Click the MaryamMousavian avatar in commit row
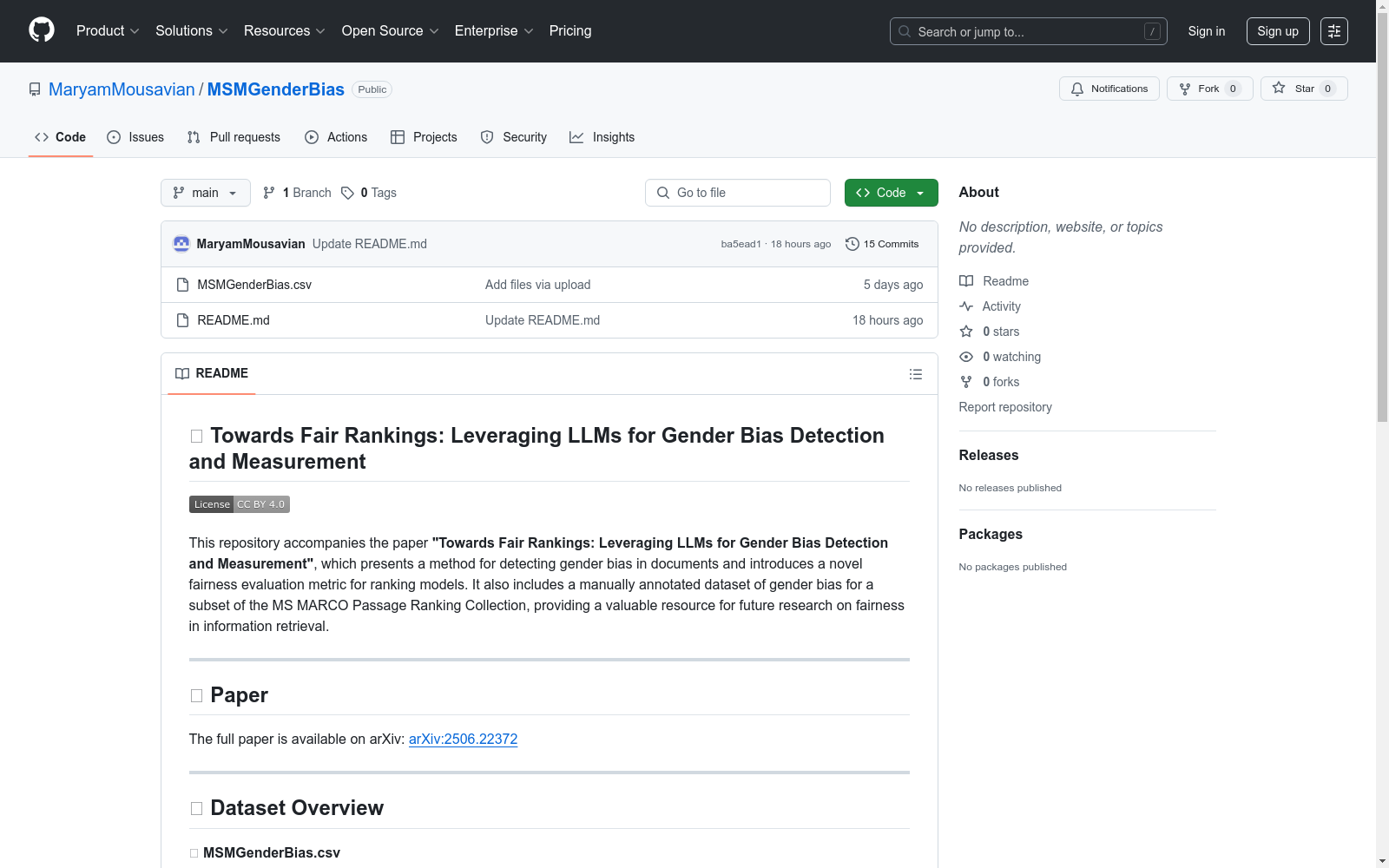 tap(181, 244)
